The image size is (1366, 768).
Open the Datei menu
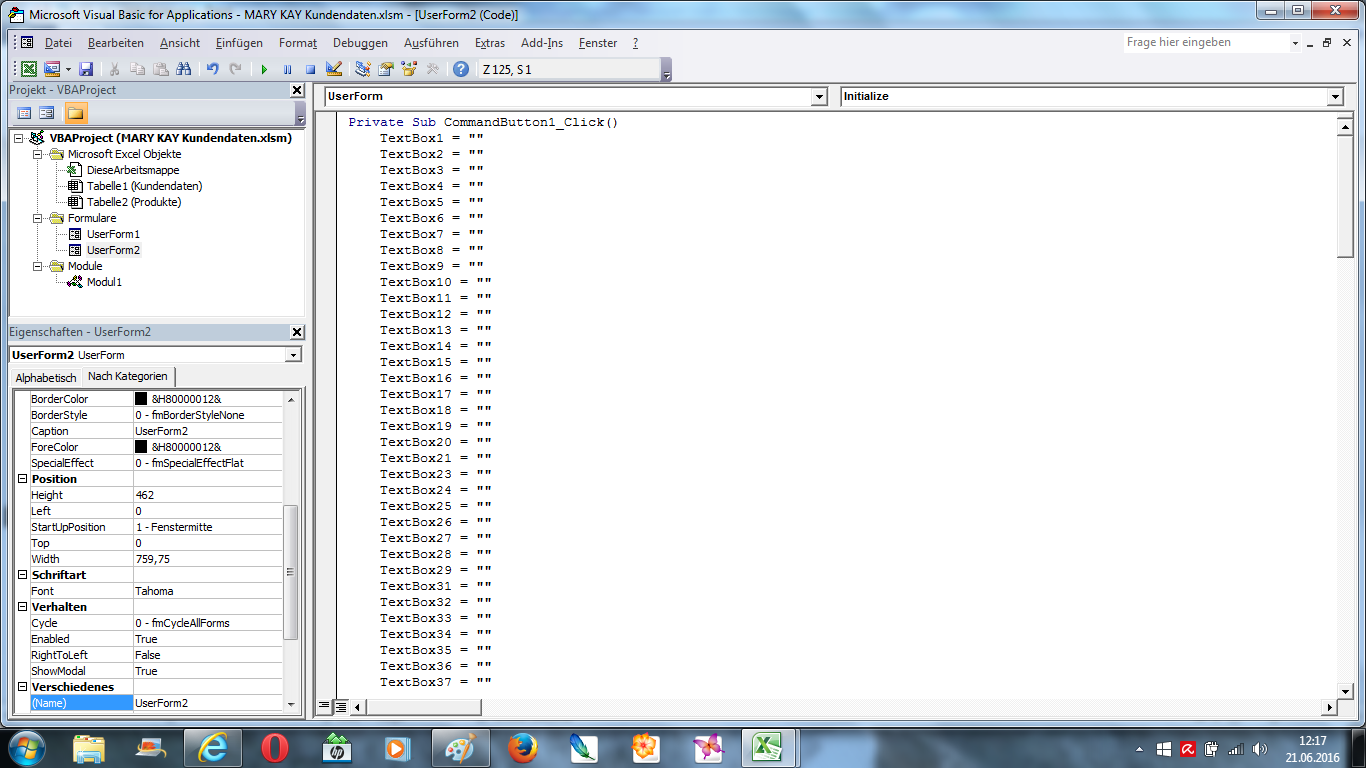pyautogui.click(x=58, y=43)
